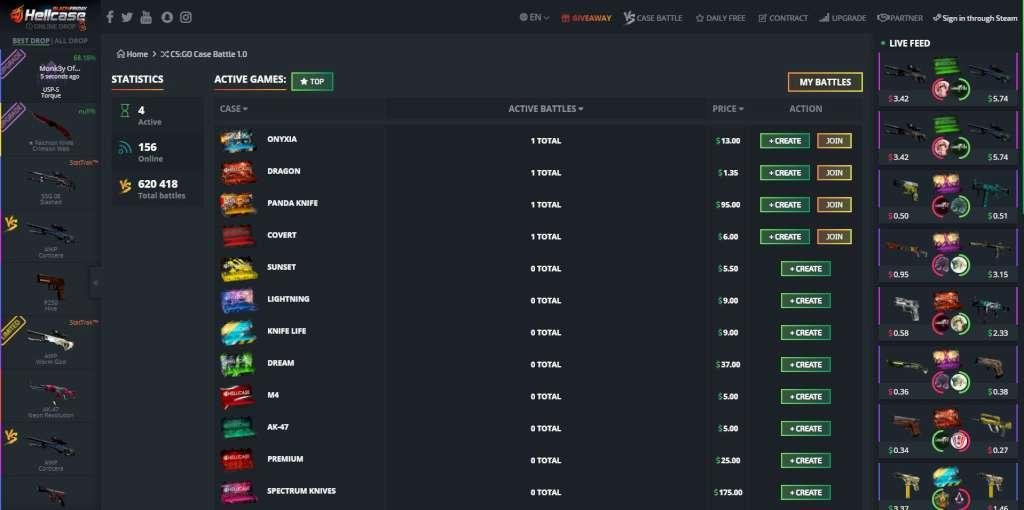Click the Spectrum Knives case image
Screen dimensions: 1024x510
tap(238, 492)
